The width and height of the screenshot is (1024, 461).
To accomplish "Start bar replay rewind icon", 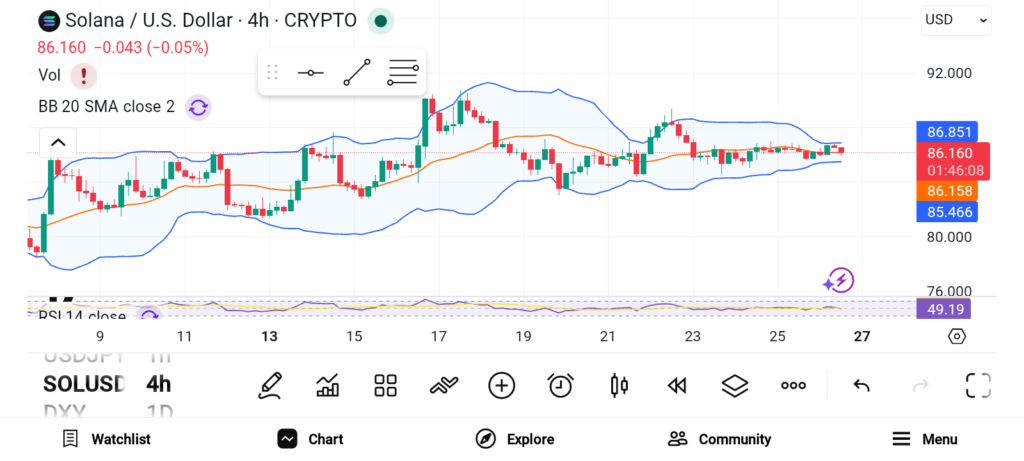I will point(677,385).
